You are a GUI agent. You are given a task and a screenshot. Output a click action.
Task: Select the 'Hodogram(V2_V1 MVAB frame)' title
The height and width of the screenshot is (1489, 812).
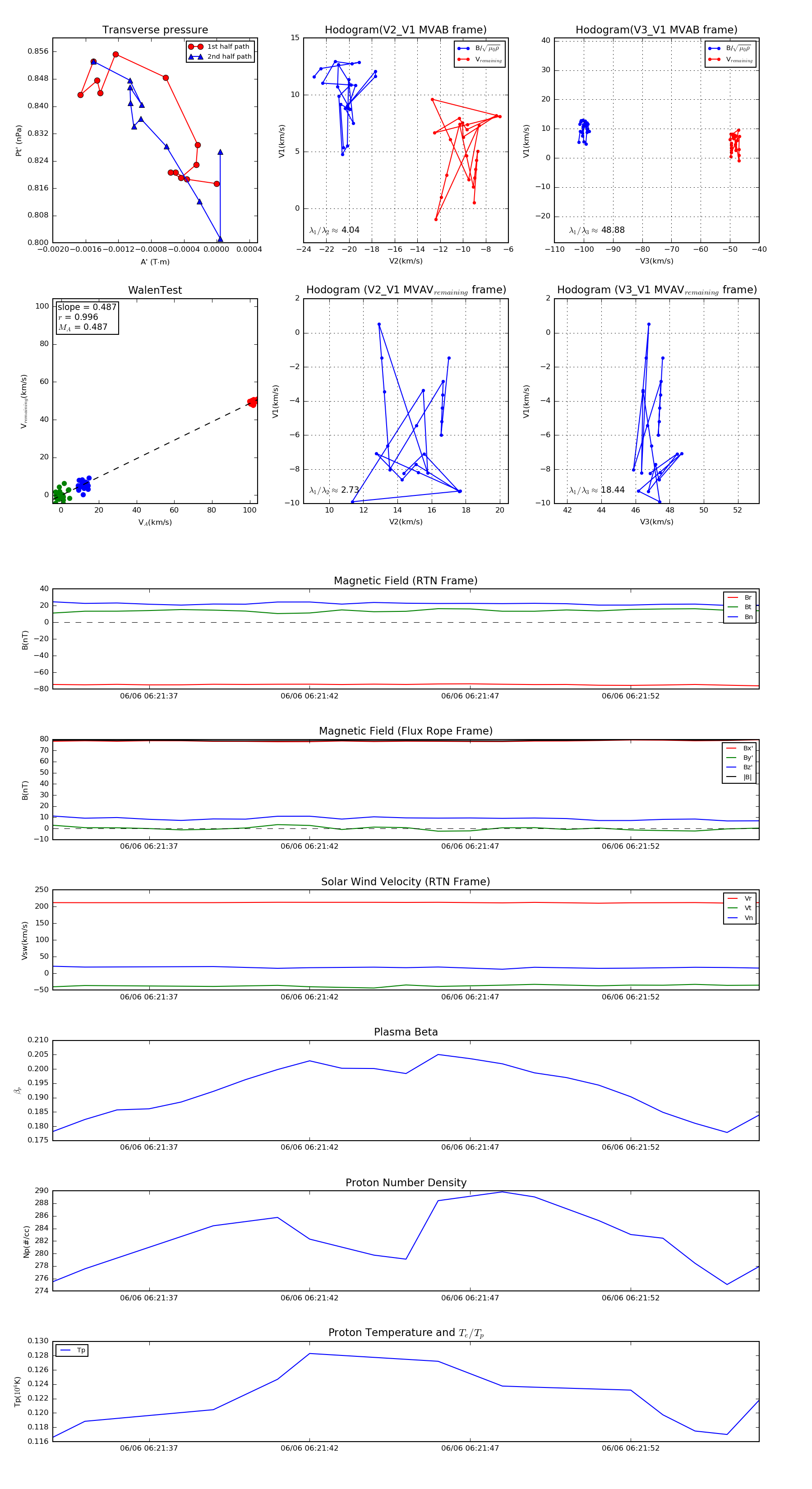click(406, 30)
